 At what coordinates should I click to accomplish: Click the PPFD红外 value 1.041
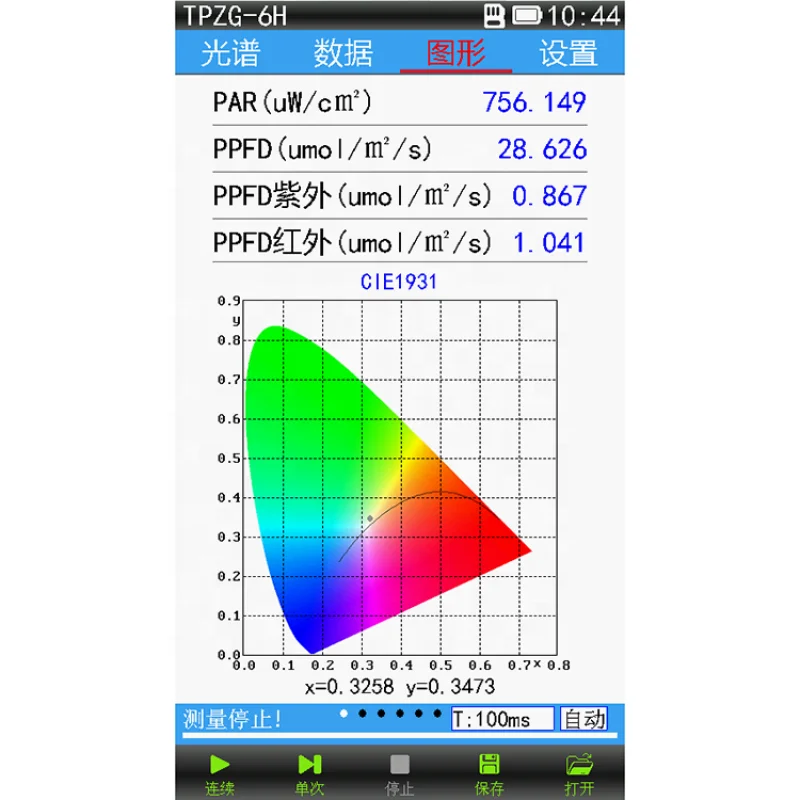point(548,243)
